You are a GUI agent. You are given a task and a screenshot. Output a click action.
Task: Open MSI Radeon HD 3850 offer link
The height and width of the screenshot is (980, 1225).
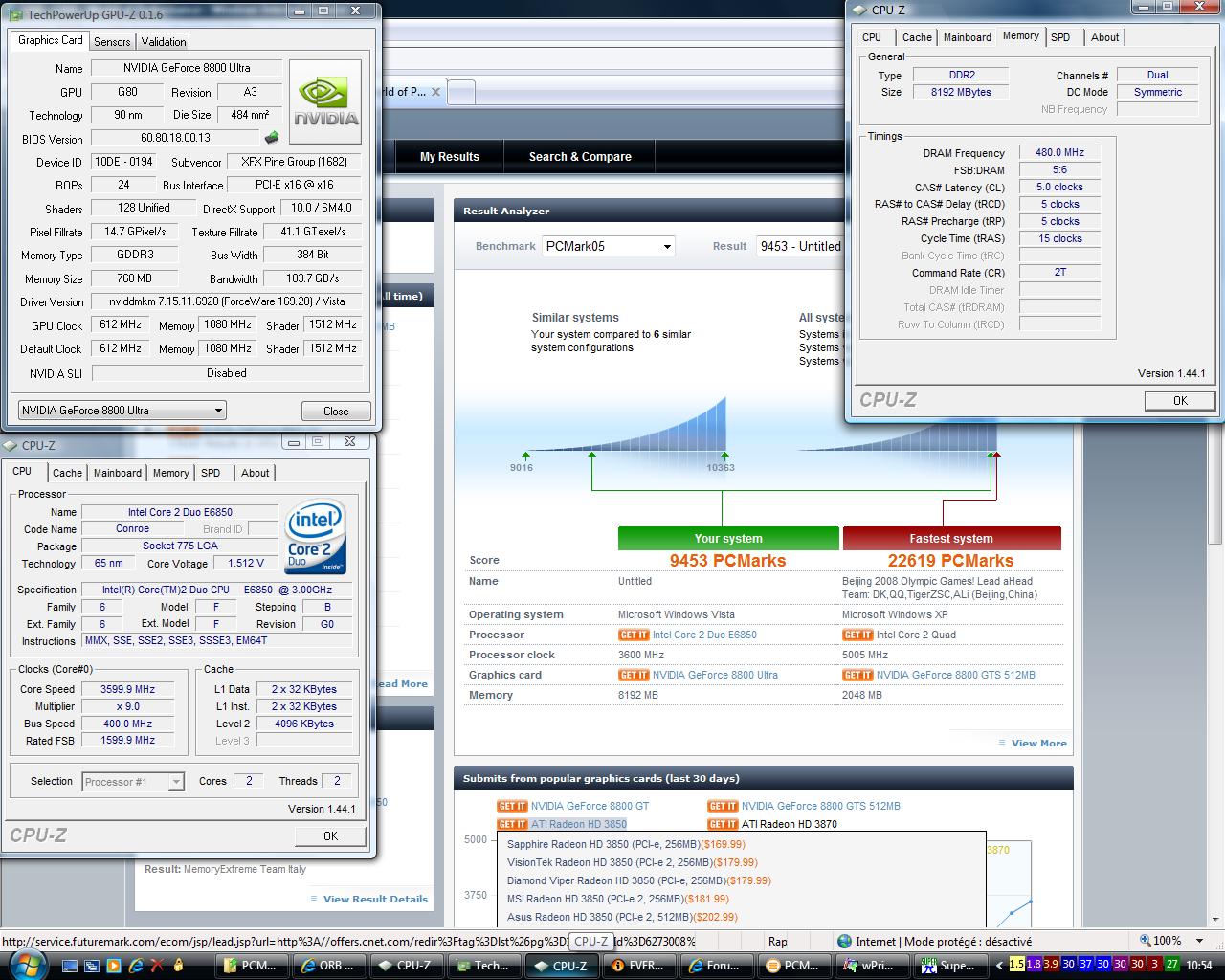pyautogui.click(x=617, y=899)
